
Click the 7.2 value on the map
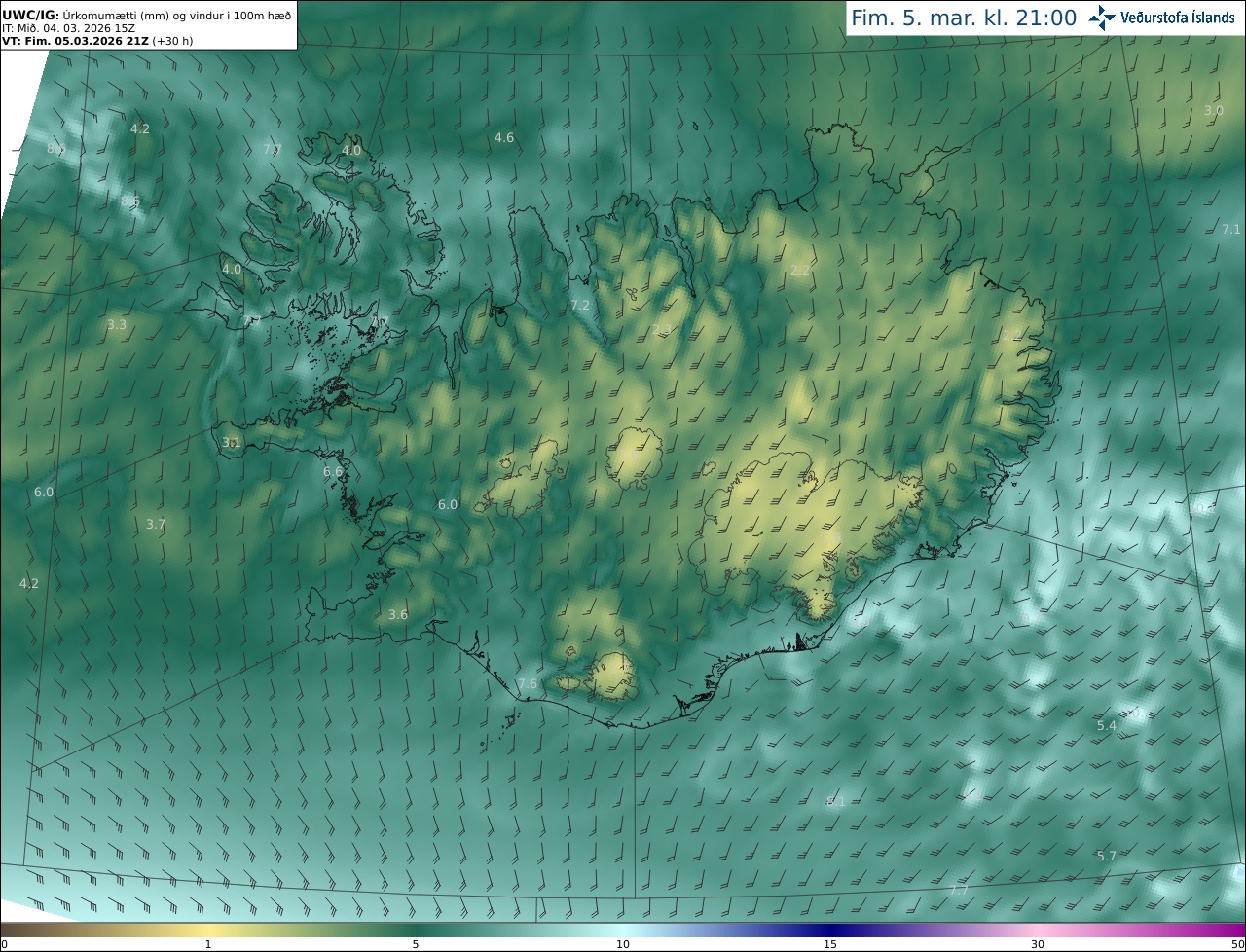pos(580,306)
